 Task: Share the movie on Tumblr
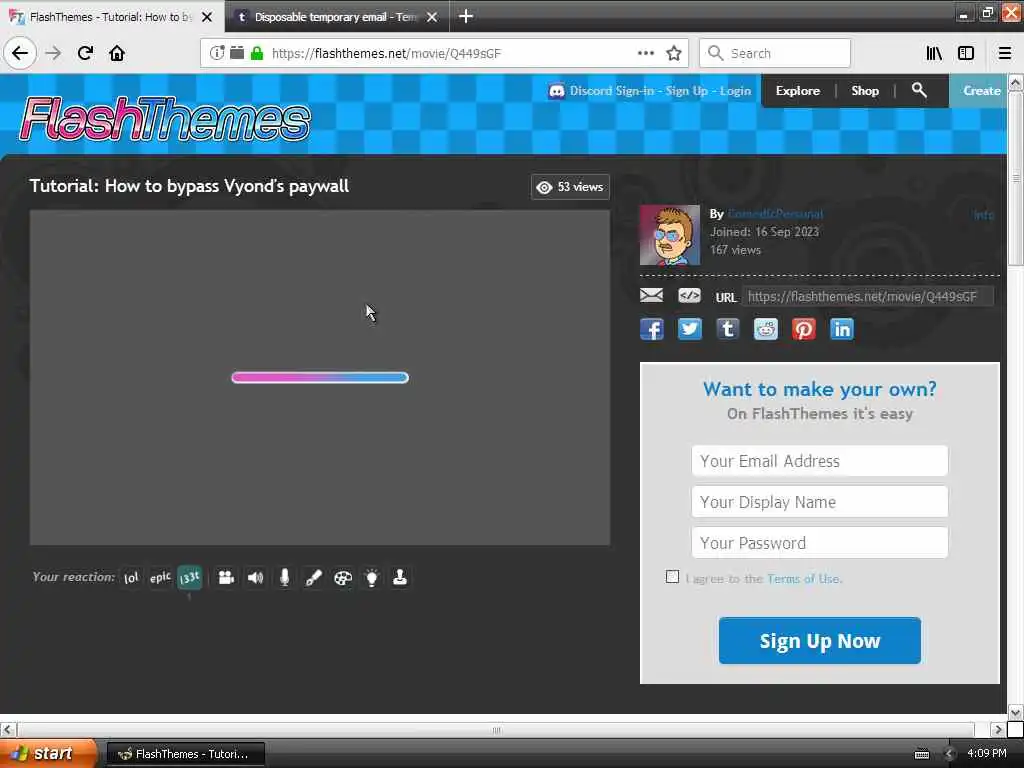pos(728,329)
